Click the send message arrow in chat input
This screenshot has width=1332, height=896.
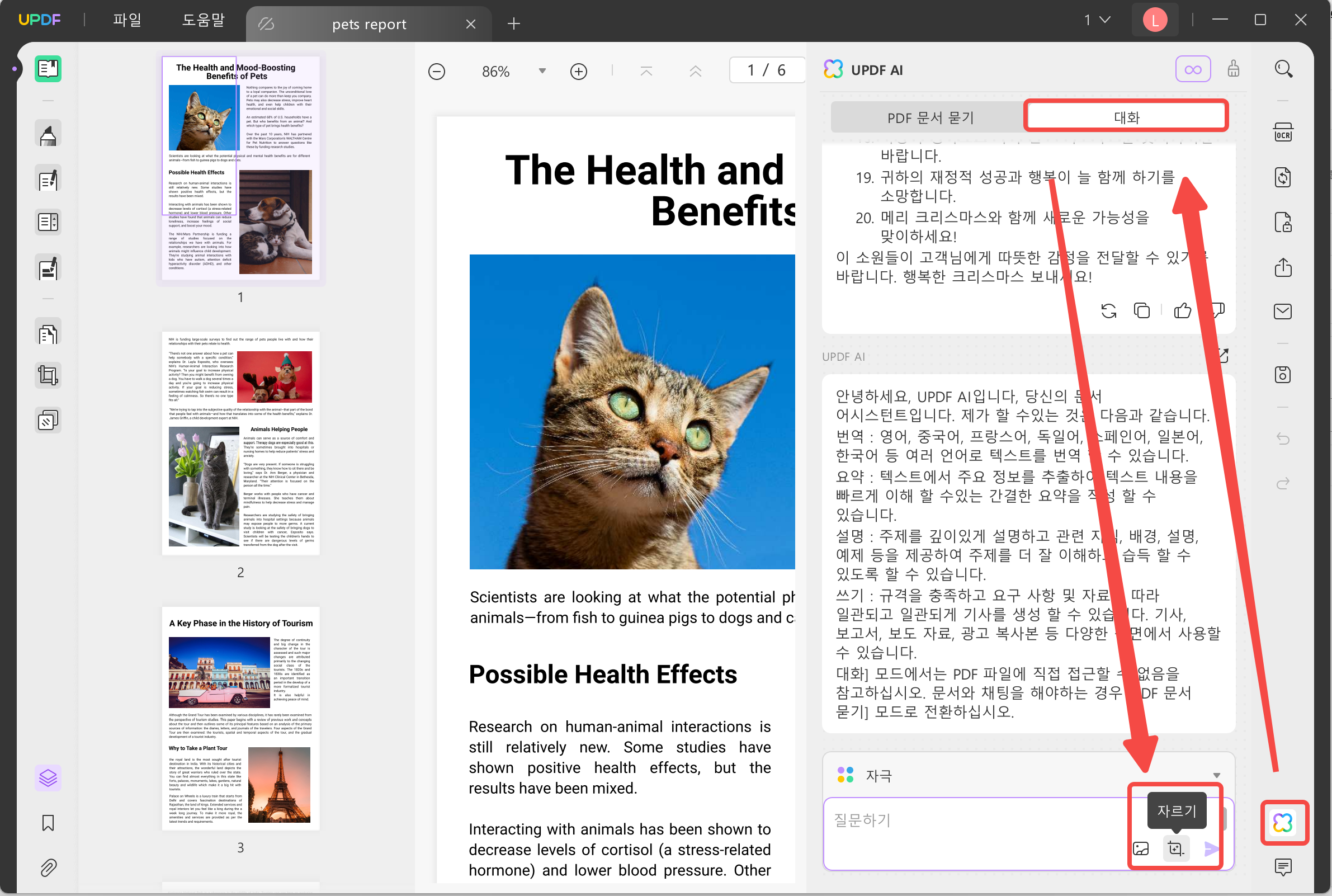coord(1210,849)
